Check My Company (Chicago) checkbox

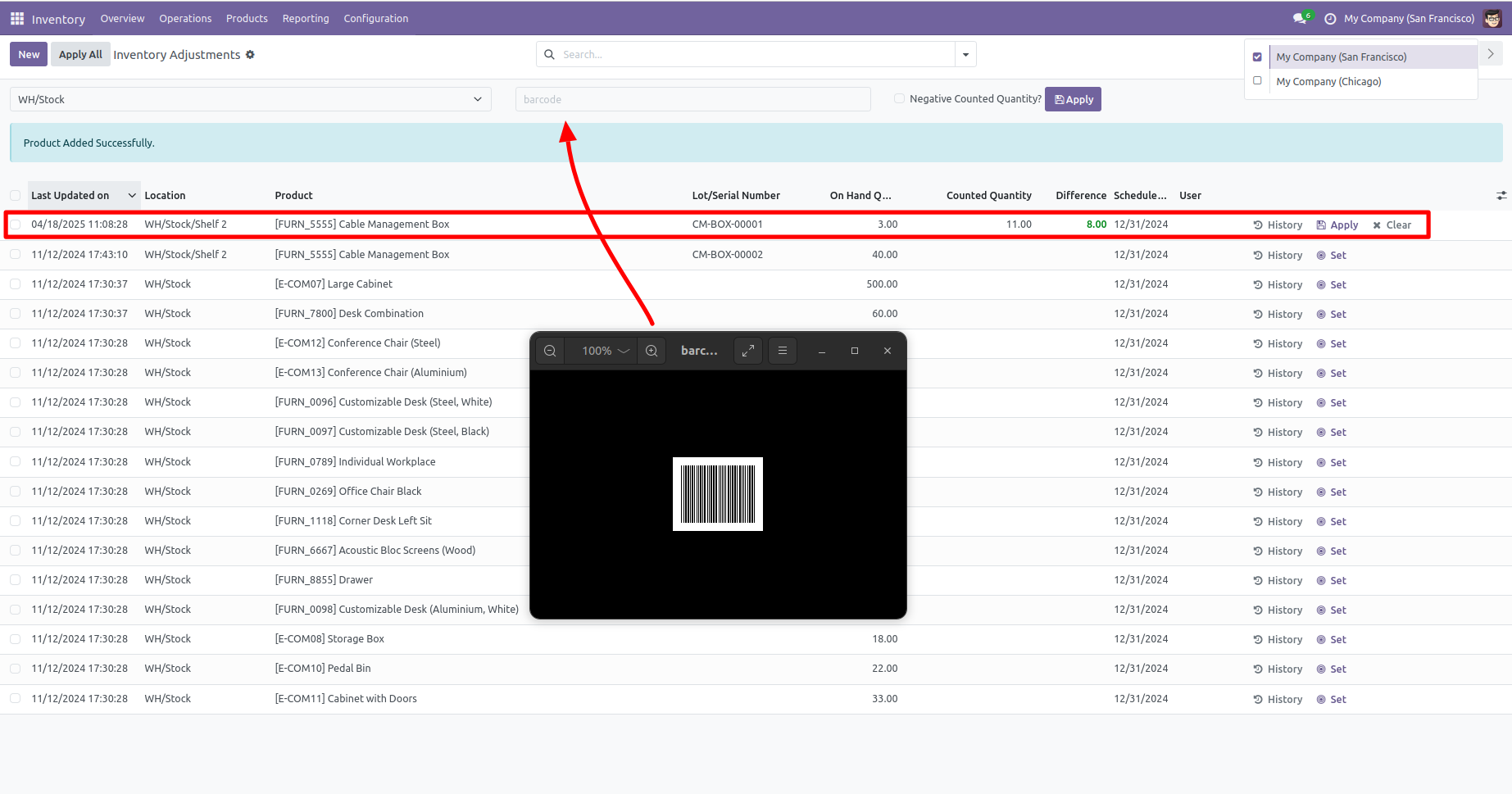click(1257, 81)
